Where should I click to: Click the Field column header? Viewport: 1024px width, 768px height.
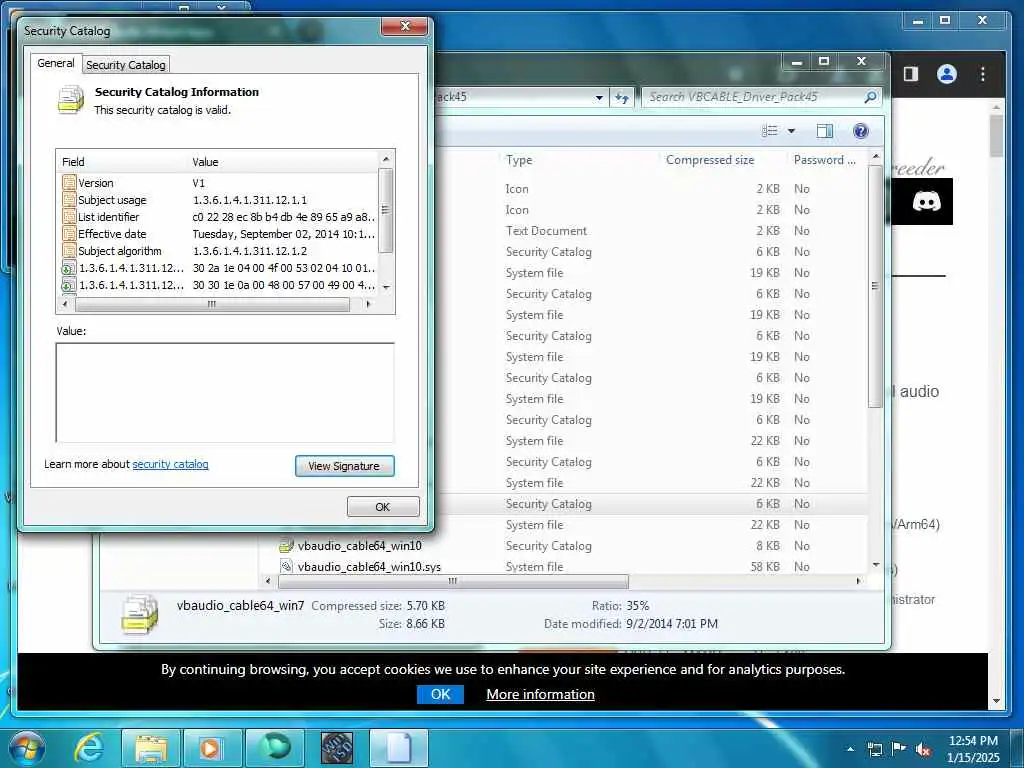tap(123, 162)
